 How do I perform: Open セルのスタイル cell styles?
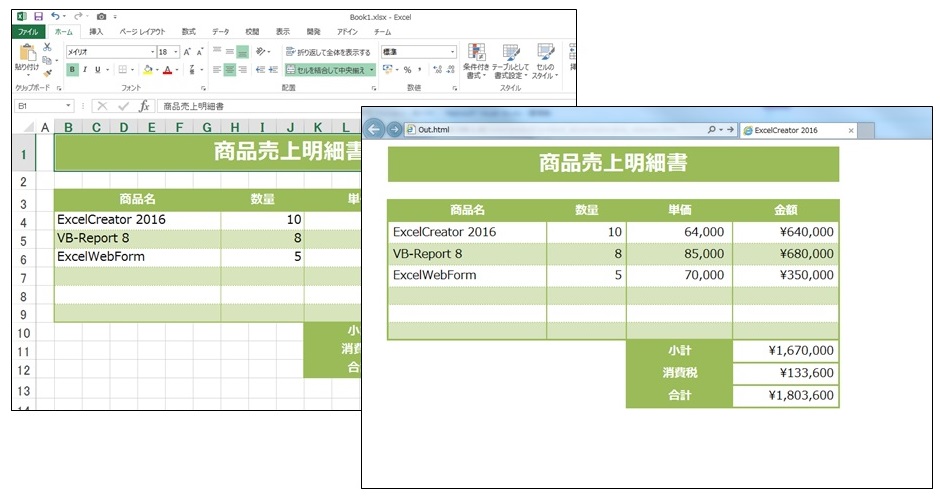545,61
